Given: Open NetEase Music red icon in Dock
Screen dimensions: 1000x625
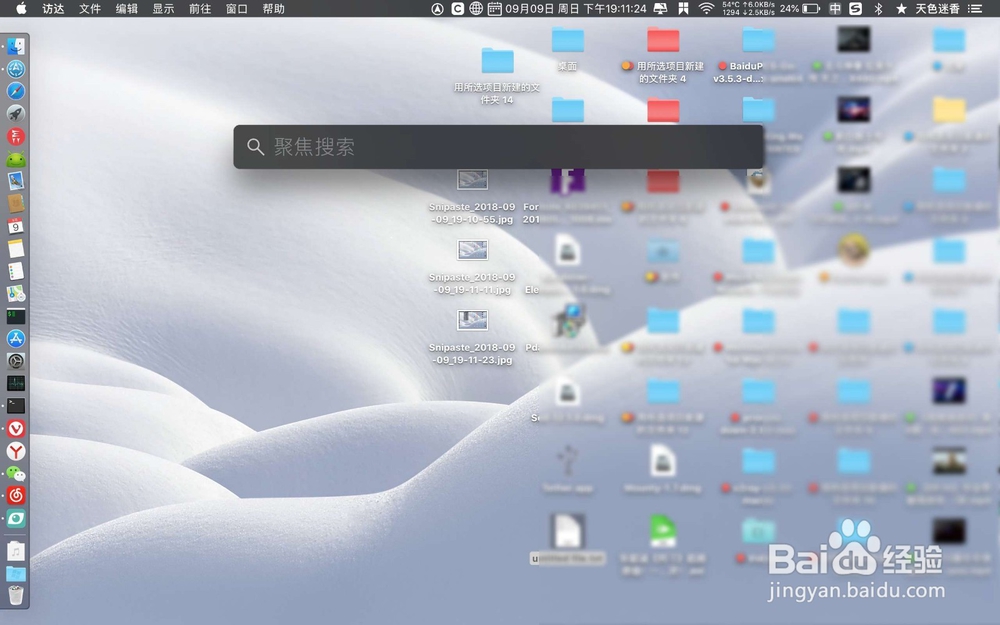Looking at the screenshot, I should click(16, 496).
